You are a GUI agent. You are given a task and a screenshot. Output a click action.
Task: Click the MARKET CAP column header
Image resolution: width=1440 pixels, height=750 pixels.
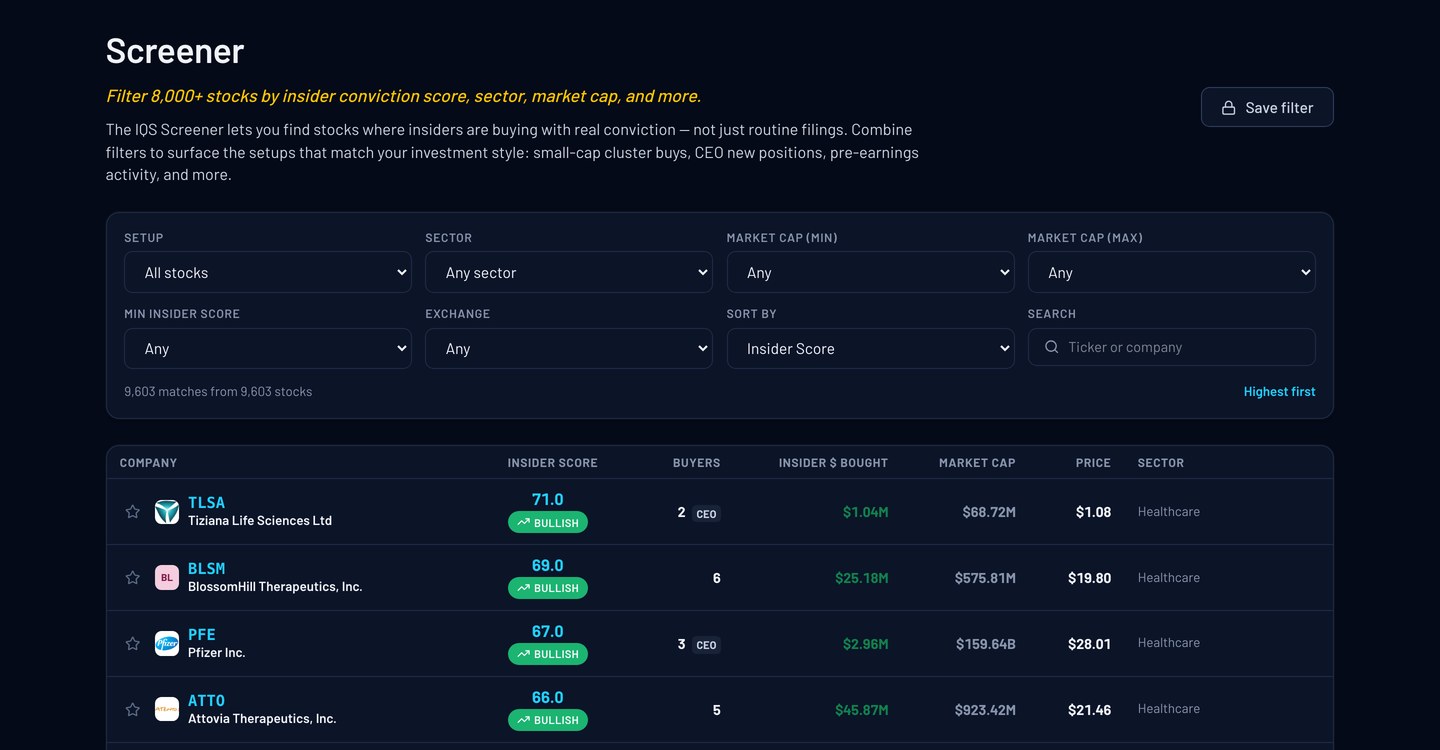click(x=977, y=463)
